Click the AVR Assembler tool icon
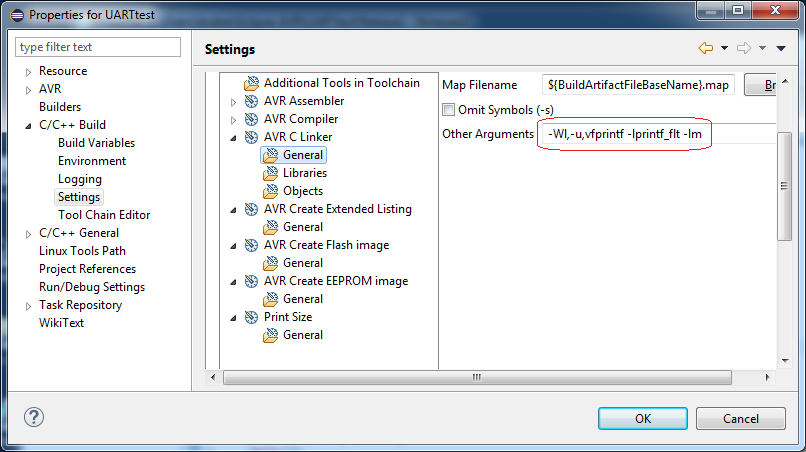The height and width of the screenshot is (452, 806). (x=251, y=101)
